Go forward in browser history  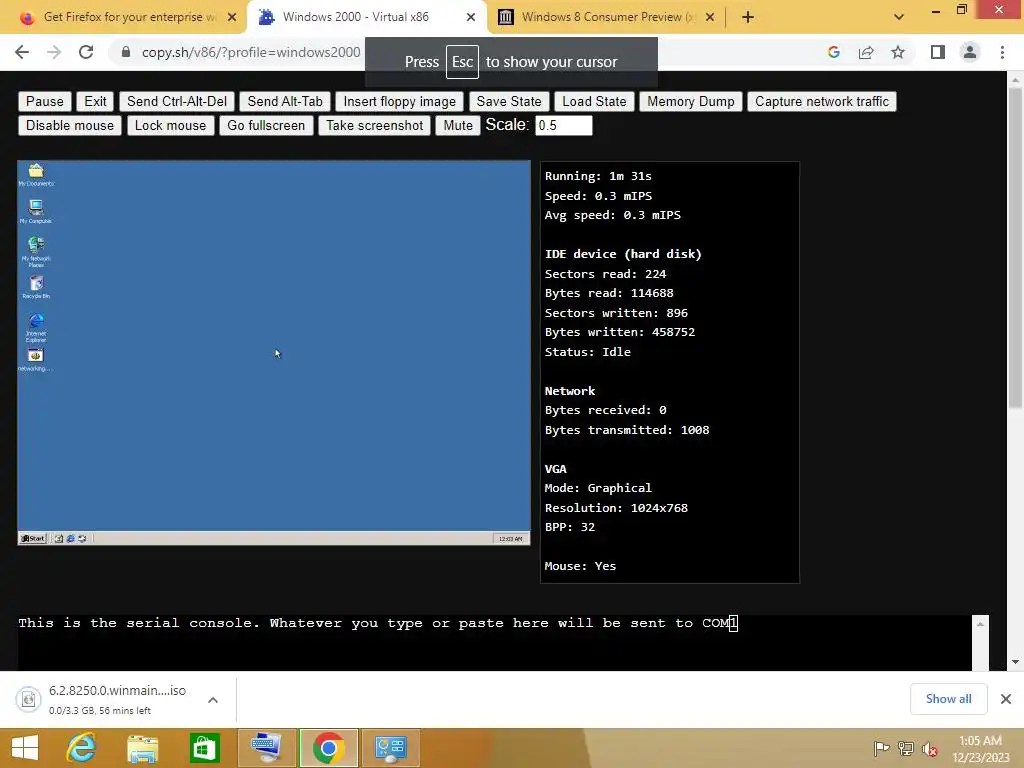pyautogui.click(x=54, y=52)
